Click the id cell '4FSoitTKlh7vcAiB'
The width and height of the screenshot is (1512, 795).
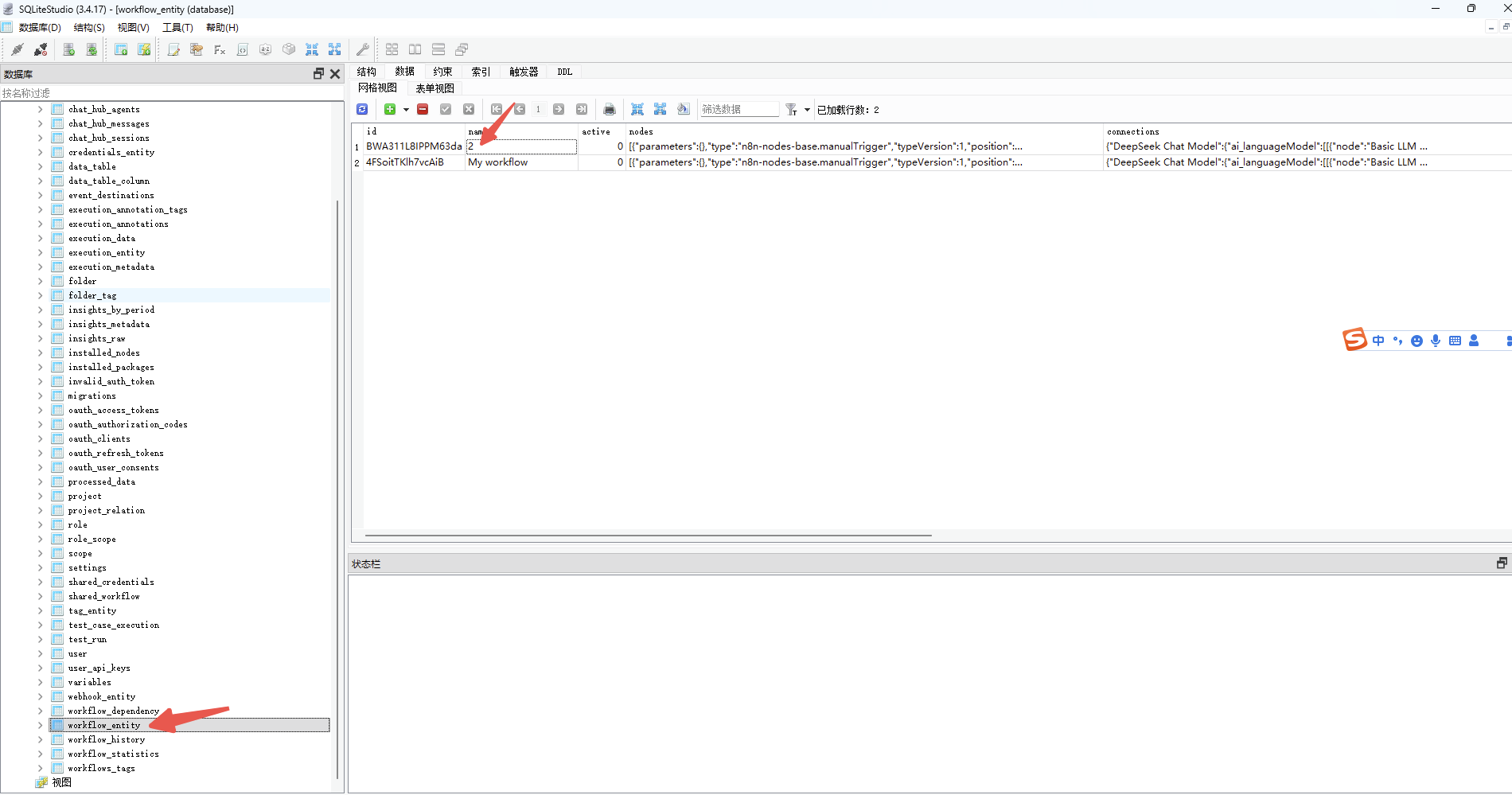coord(414,162)
